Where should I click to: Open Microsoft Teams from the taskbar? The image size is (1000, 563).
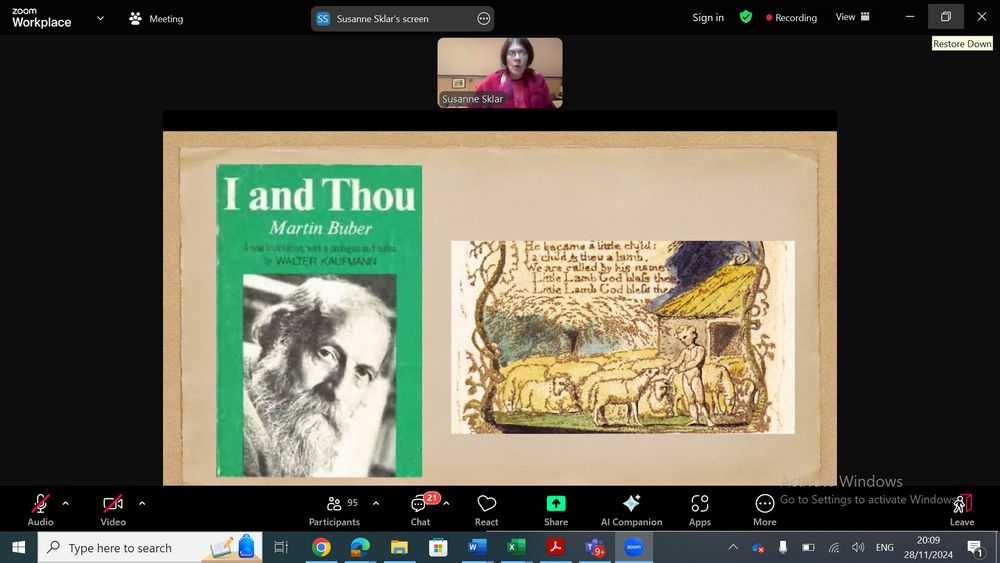pos(594,547)
